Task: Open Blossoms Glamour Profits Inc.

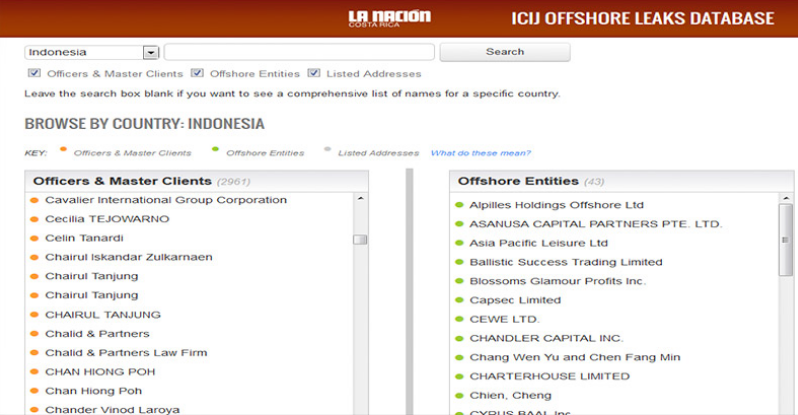Action: click(558, 281)
